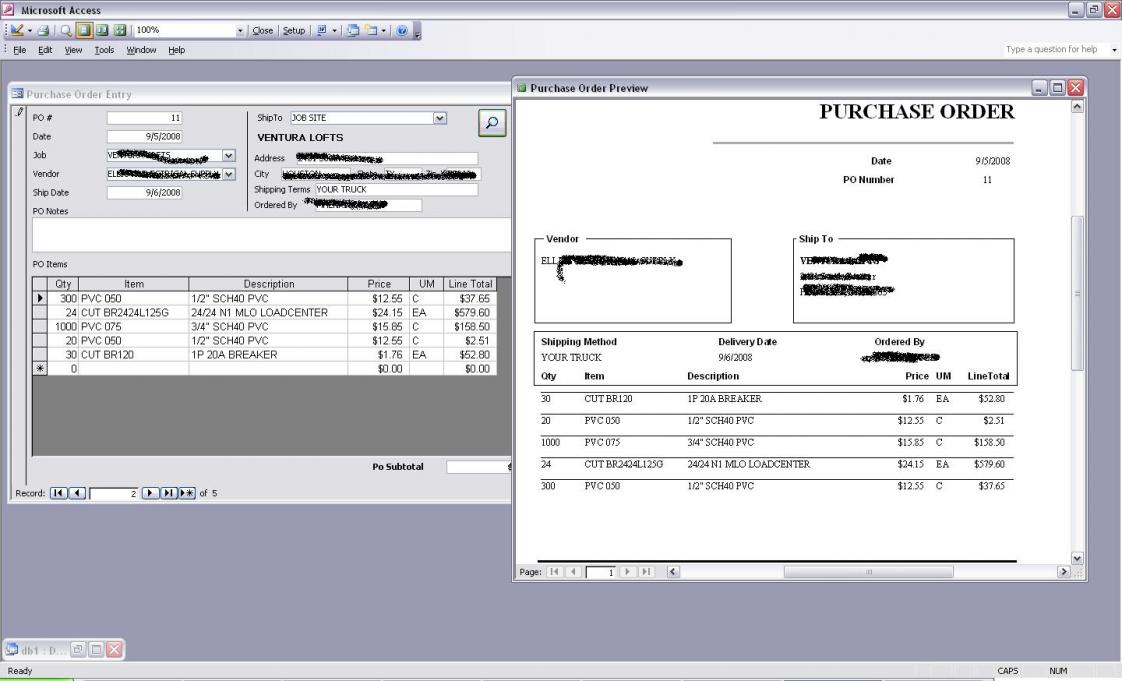Click Preview page number box

point(600,572)
